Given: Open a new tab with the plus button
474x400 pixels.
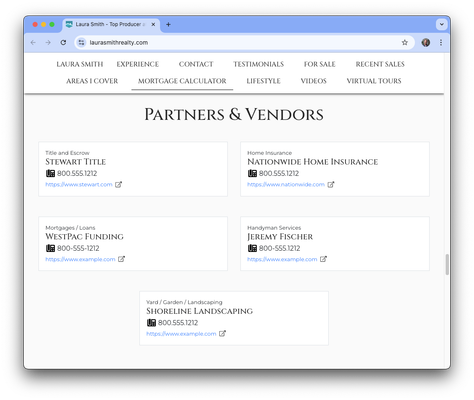Looking at the screenshot, I should tap(168, 24).
